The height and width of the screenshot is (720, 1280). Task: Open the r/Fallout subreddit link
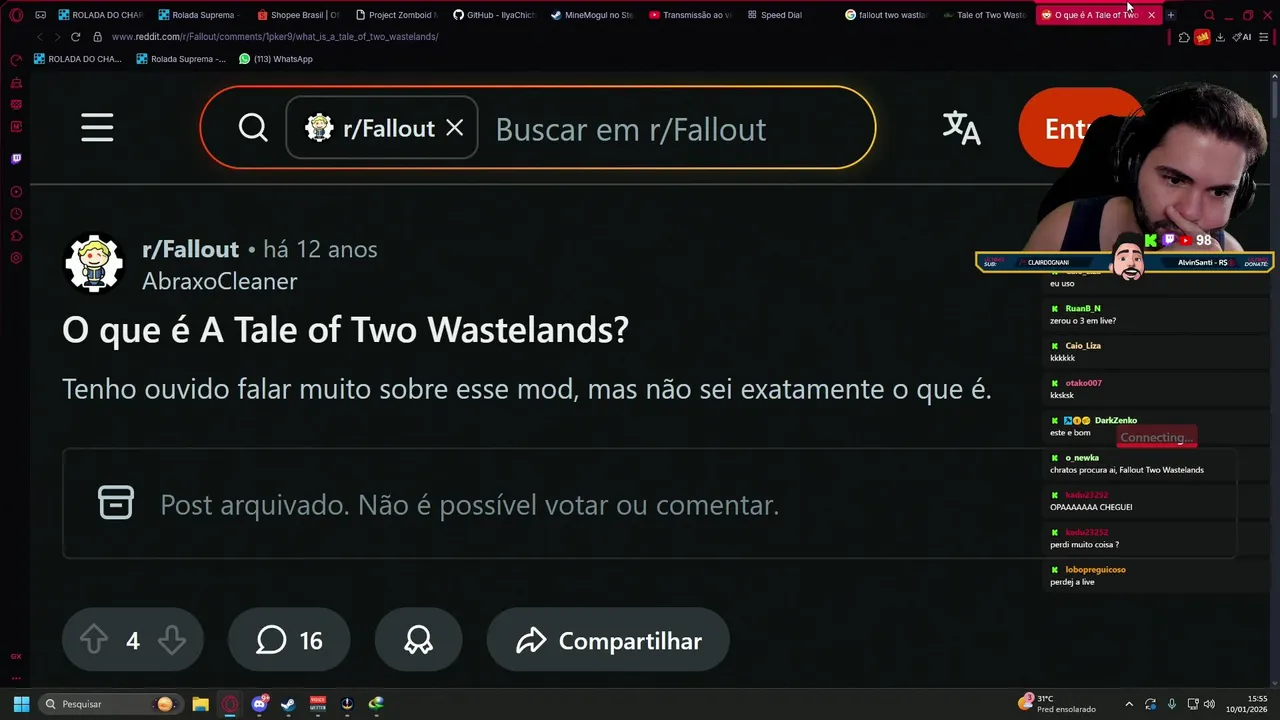click(190, 249)
